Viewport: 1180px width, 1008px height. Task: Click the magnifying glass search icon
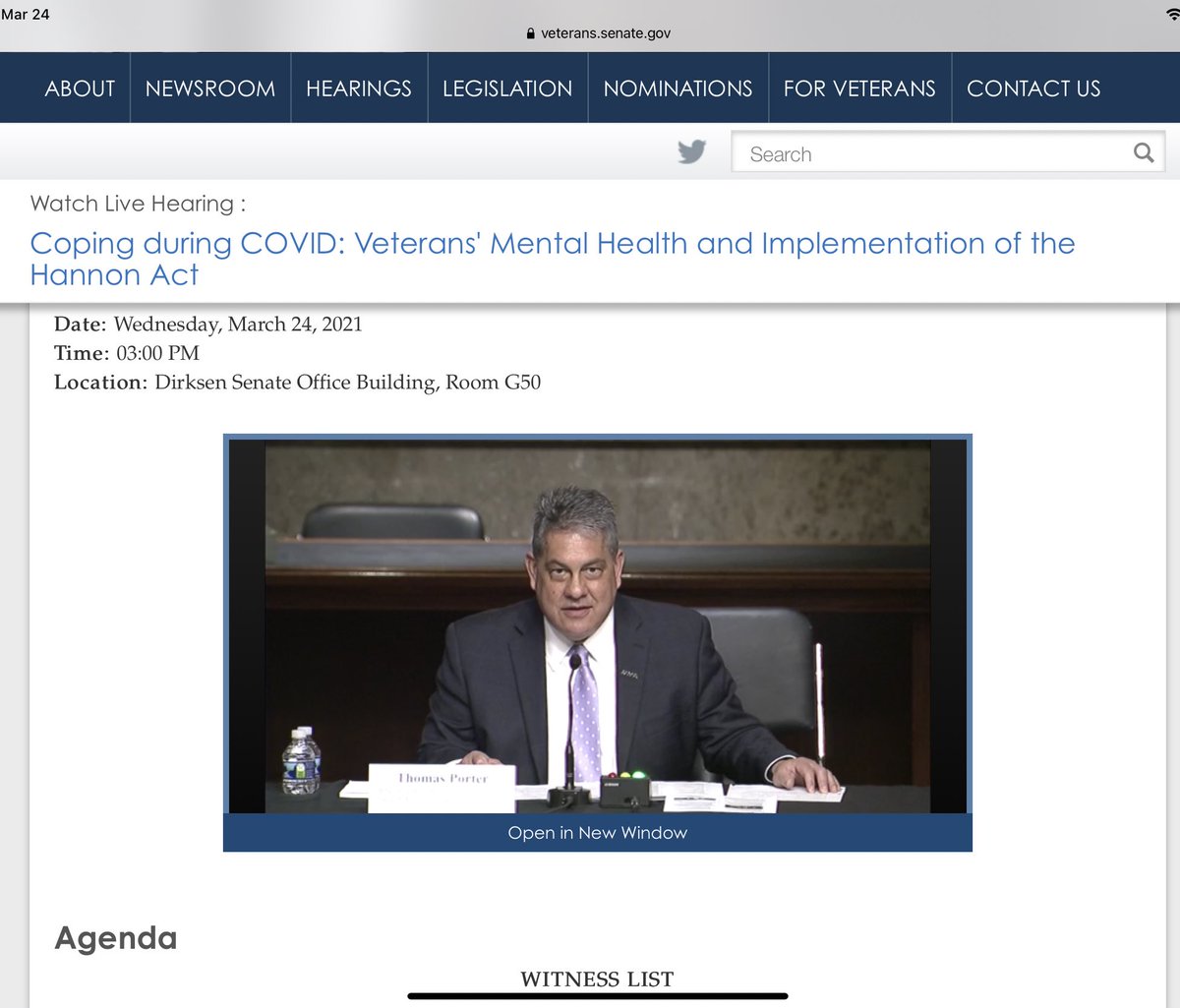[1144, 152]
